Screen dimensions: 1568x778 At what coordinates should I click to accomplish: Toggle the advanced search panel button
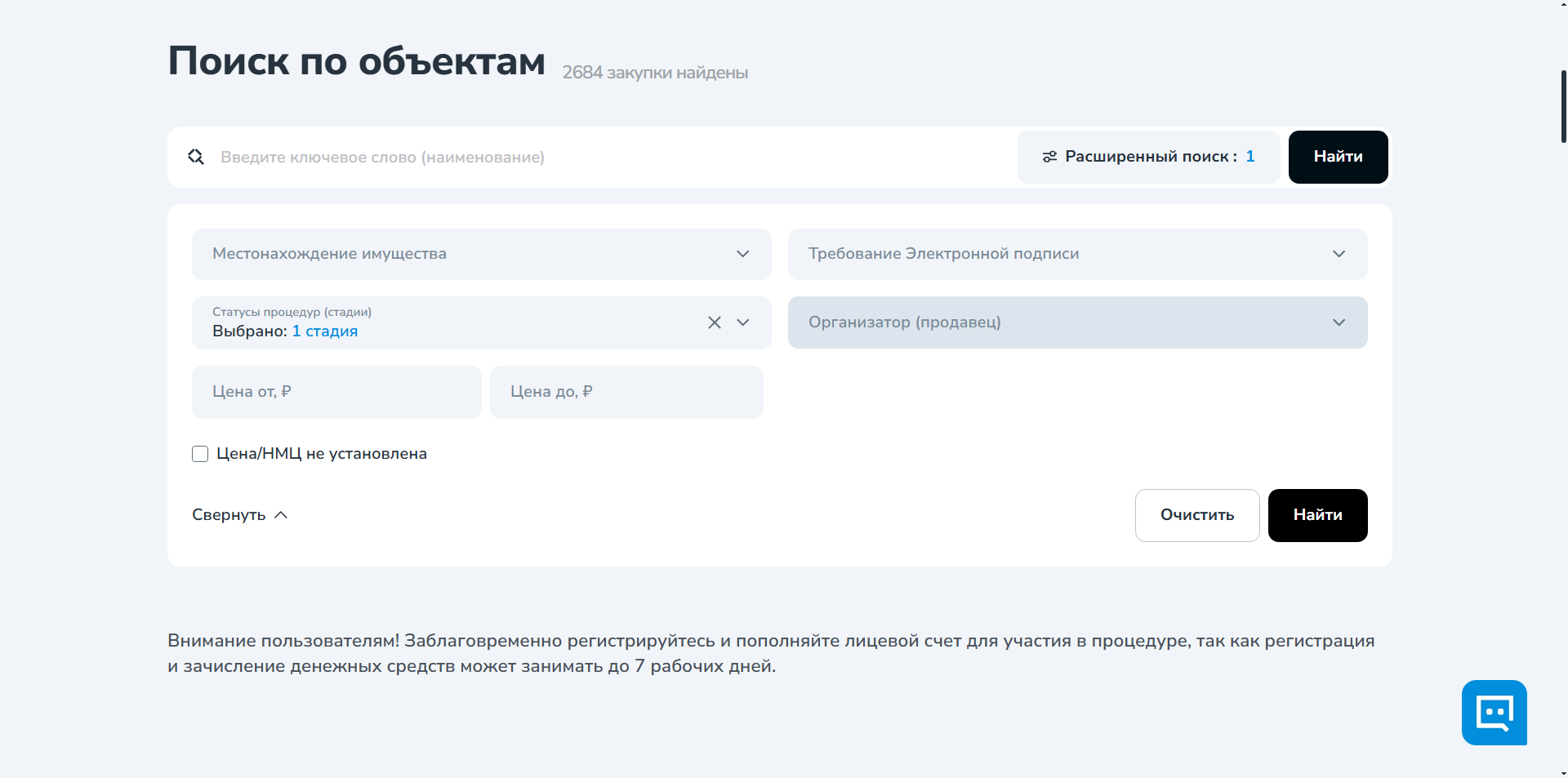[x=1148, y=157]
